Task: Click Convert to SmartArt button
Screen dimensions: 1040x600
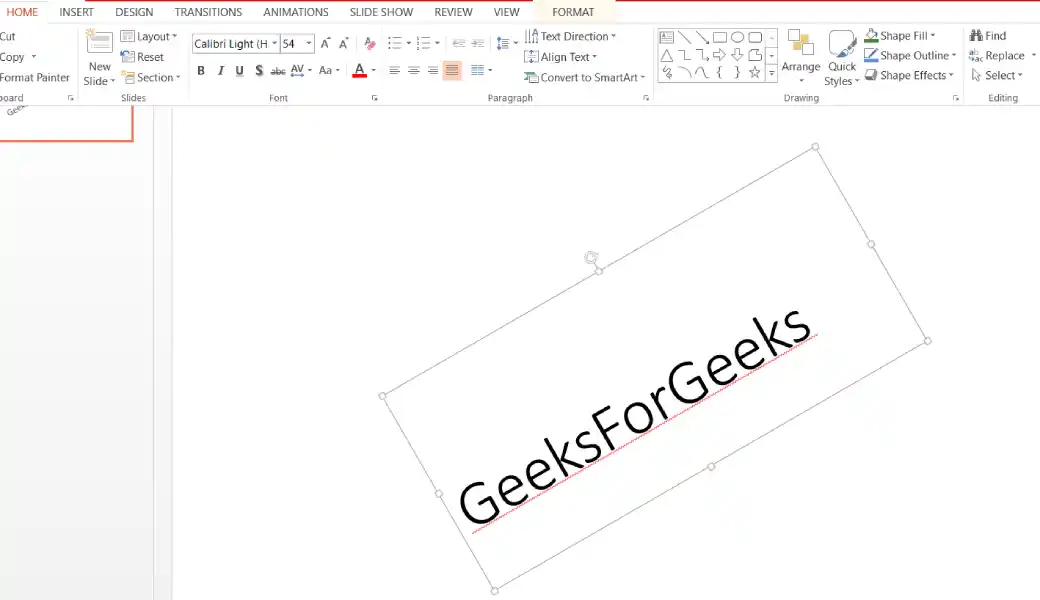Action: (584, 78)
